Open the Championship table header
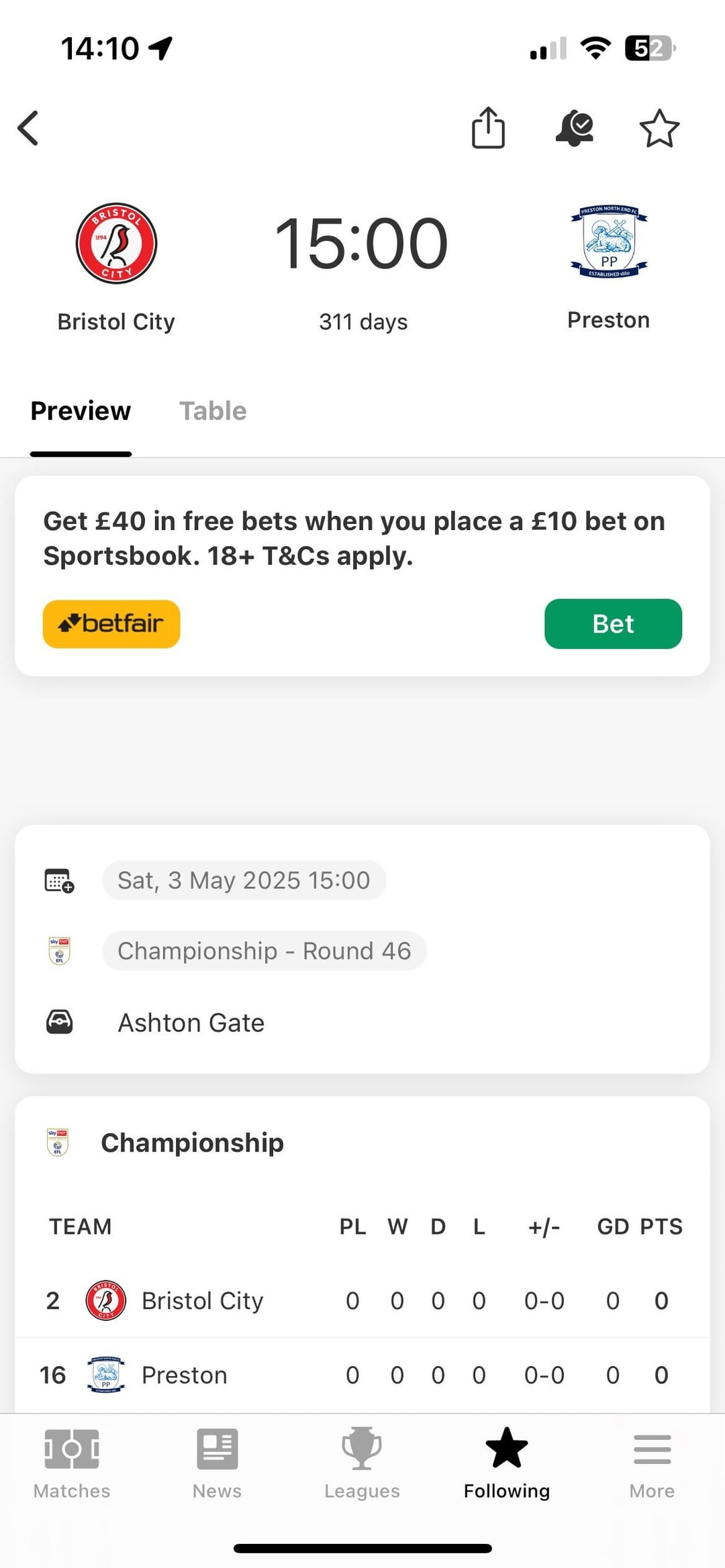725x1568 pixels. tap(192, 1143)
